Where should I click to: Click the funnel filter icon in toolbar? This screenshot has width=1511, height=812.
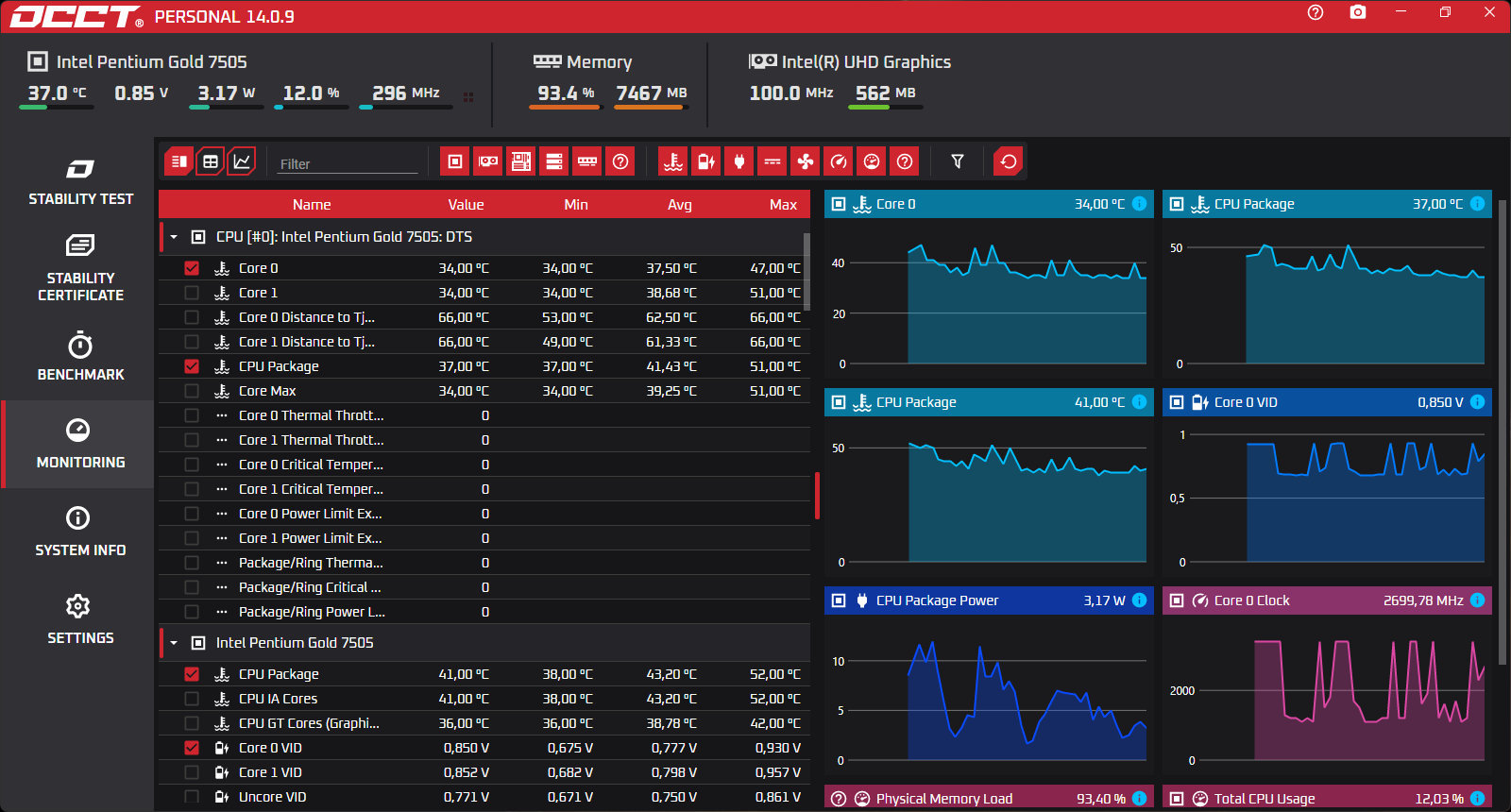click(958, 161)
